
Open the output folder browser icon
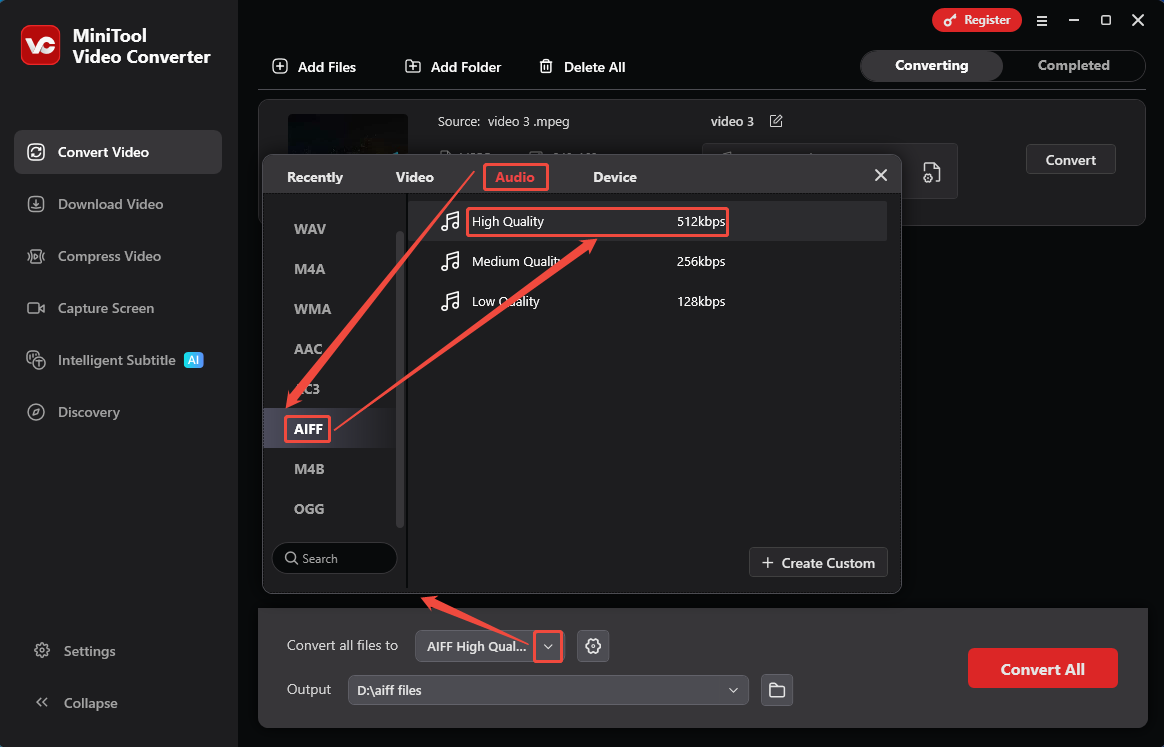tap(777, 690)
